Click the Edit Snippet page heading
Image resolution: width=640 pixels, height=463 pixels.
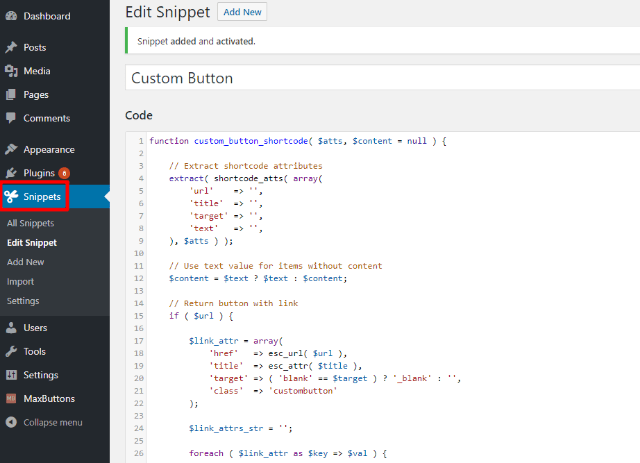[167, 12]
